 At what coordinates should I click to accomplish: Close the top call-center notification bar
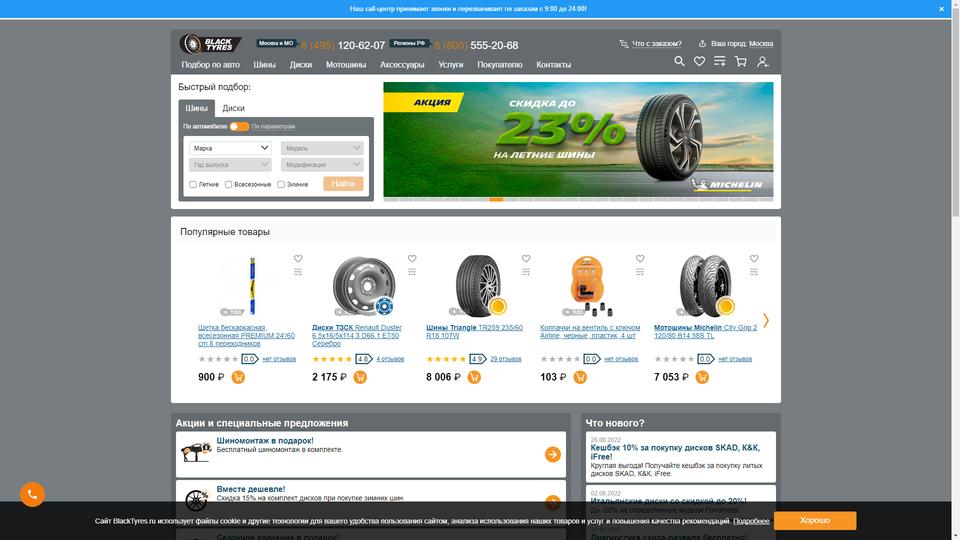[942, 9]
